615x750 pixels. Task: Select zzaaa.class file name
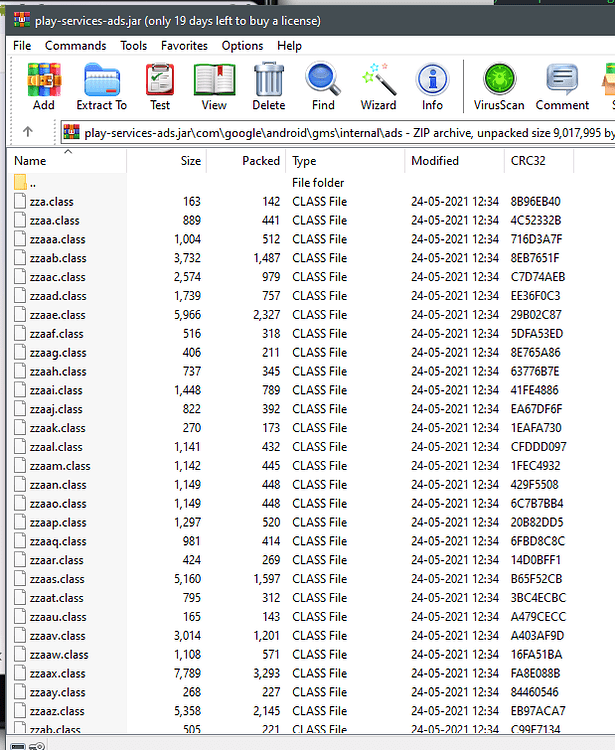click(x=57, y=239)
